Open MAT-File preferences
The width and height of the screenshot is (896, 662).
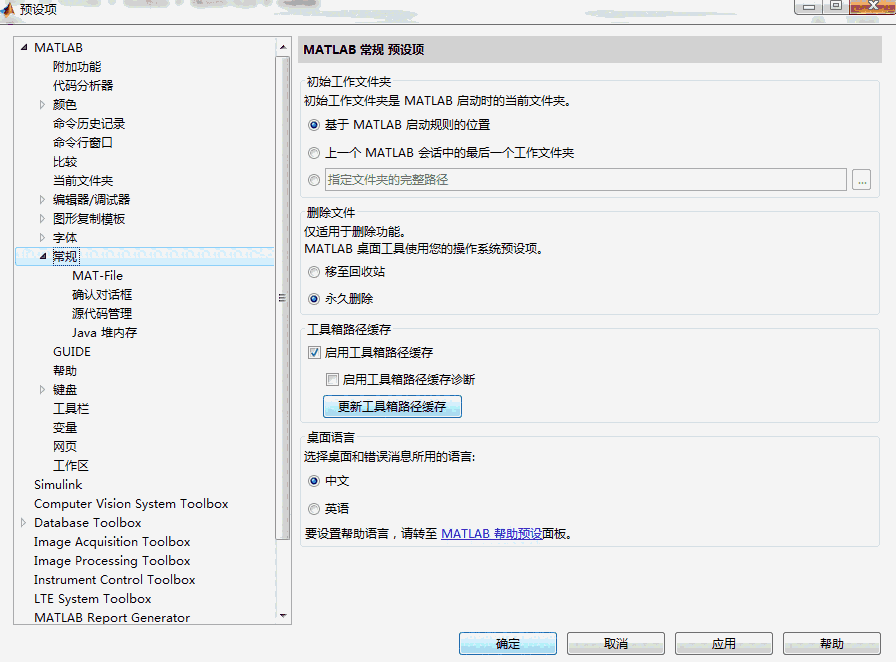(x=98, y=276)
